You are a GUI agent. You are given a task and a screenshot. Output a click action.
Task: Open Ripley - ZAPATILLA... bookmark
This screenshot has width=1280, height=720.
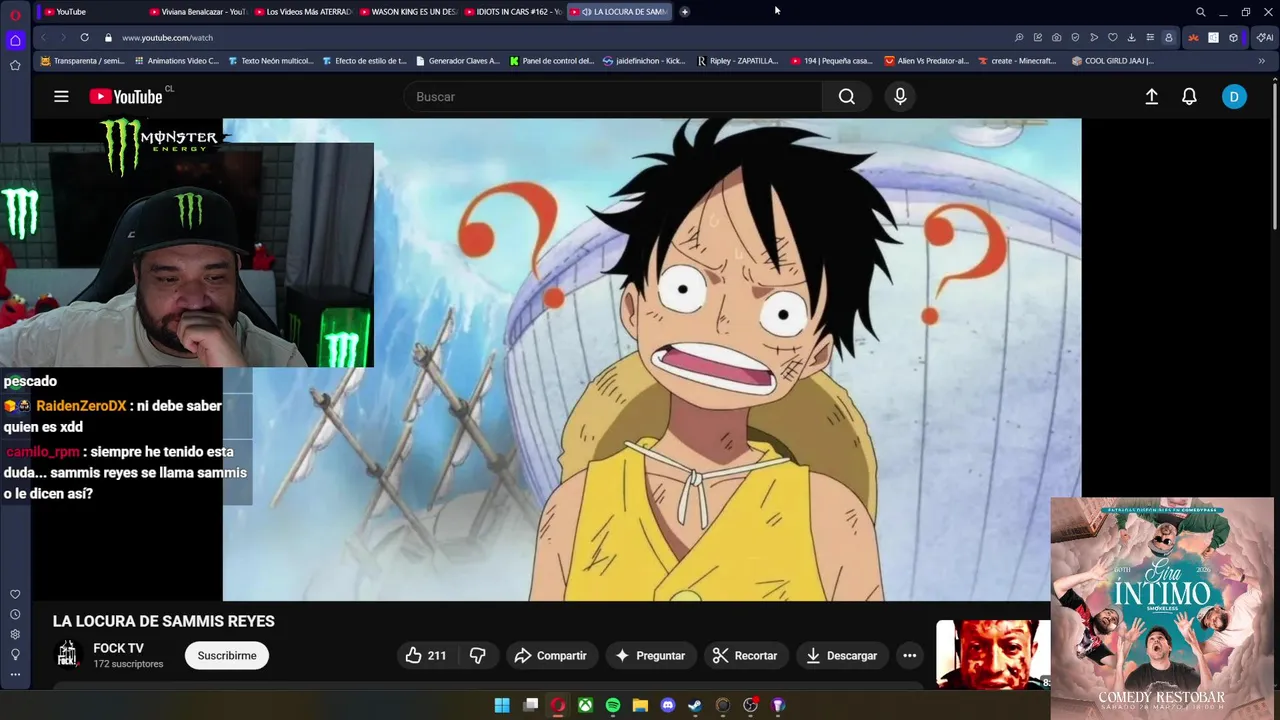click(737, 61)
